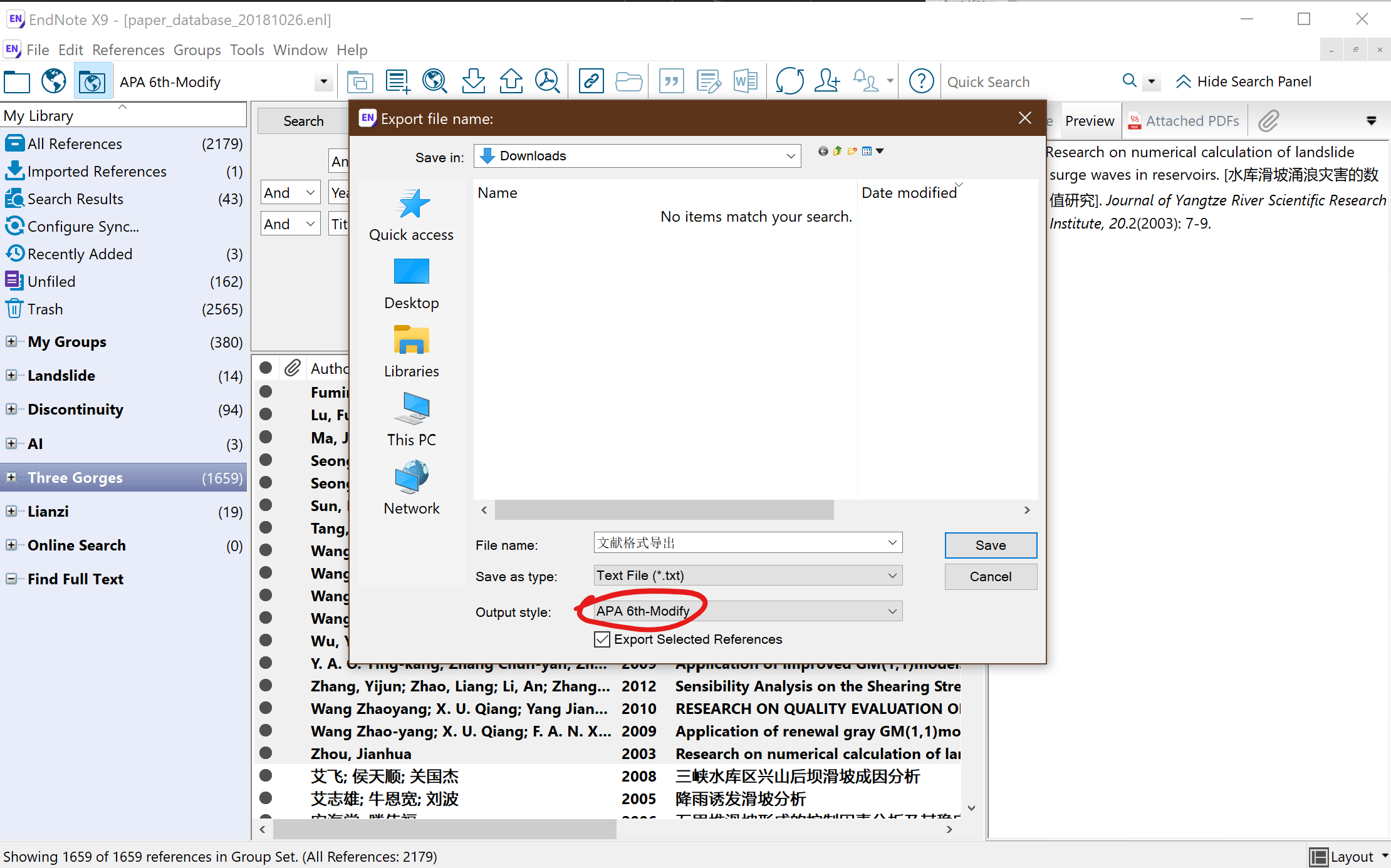Click the New Reference icon
Image resolution: width=1391 pixels, height=868 pixels.
(398, 81)
